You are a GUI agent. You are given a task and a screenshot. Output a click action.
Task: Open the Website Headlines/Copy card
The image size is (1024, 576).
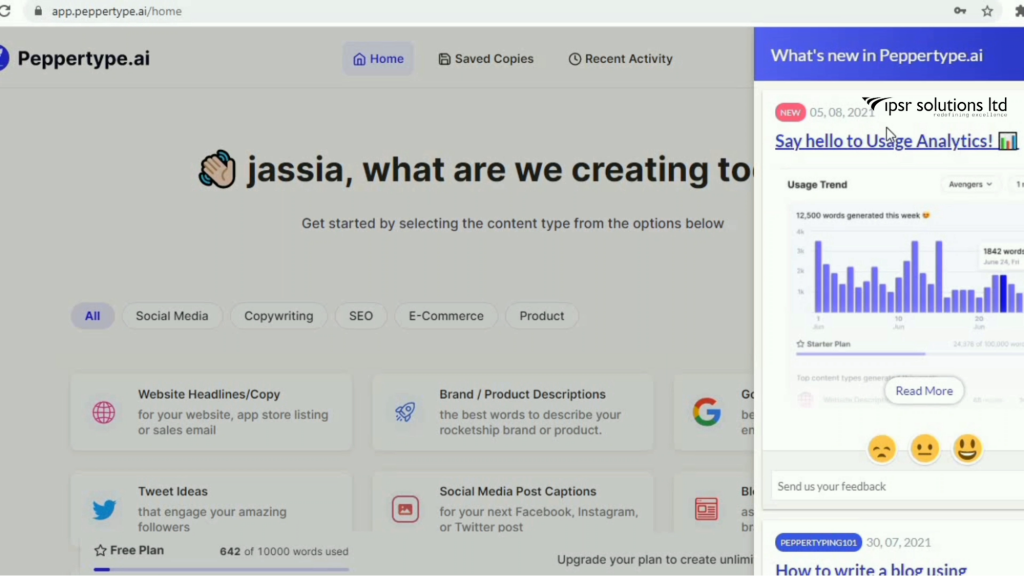coord(211,412)
